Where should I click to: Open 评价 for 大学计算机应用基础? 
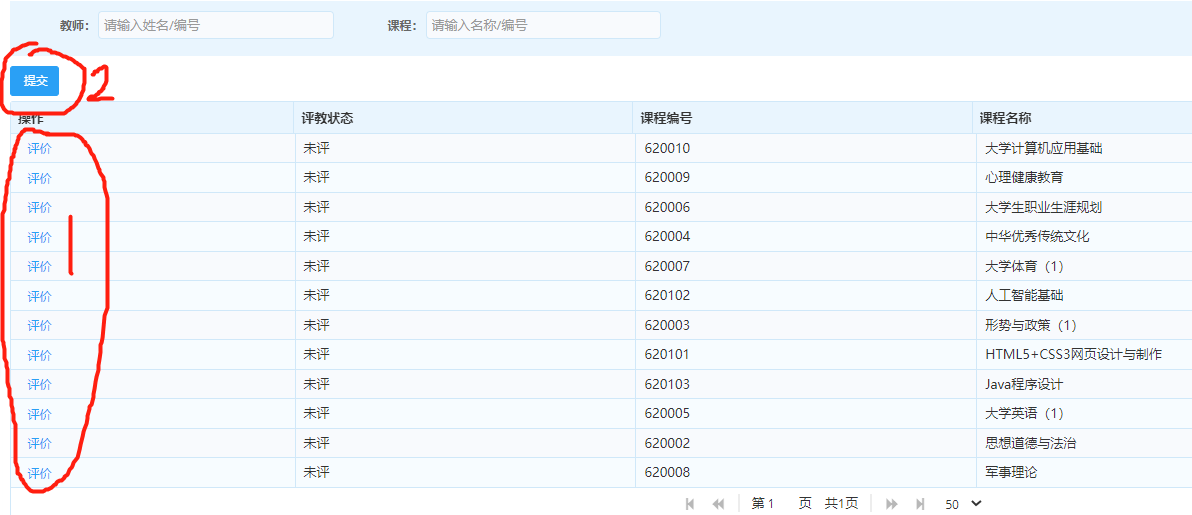click(39, 149)
